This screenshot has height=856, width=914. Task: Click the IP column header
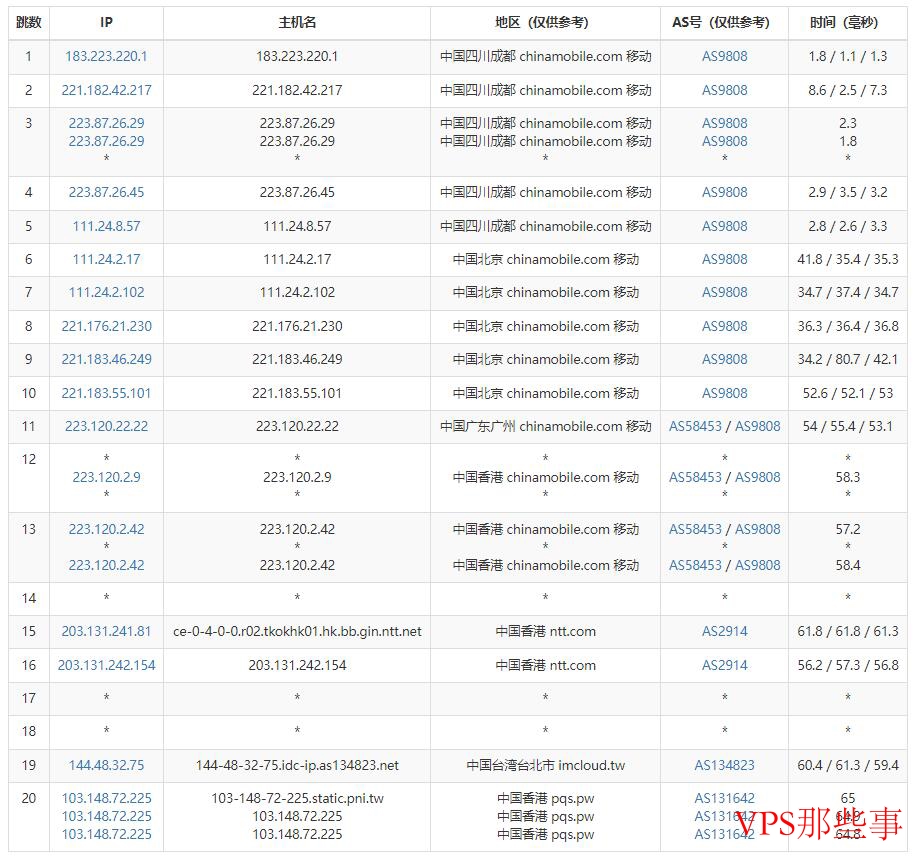coord(106,23)
